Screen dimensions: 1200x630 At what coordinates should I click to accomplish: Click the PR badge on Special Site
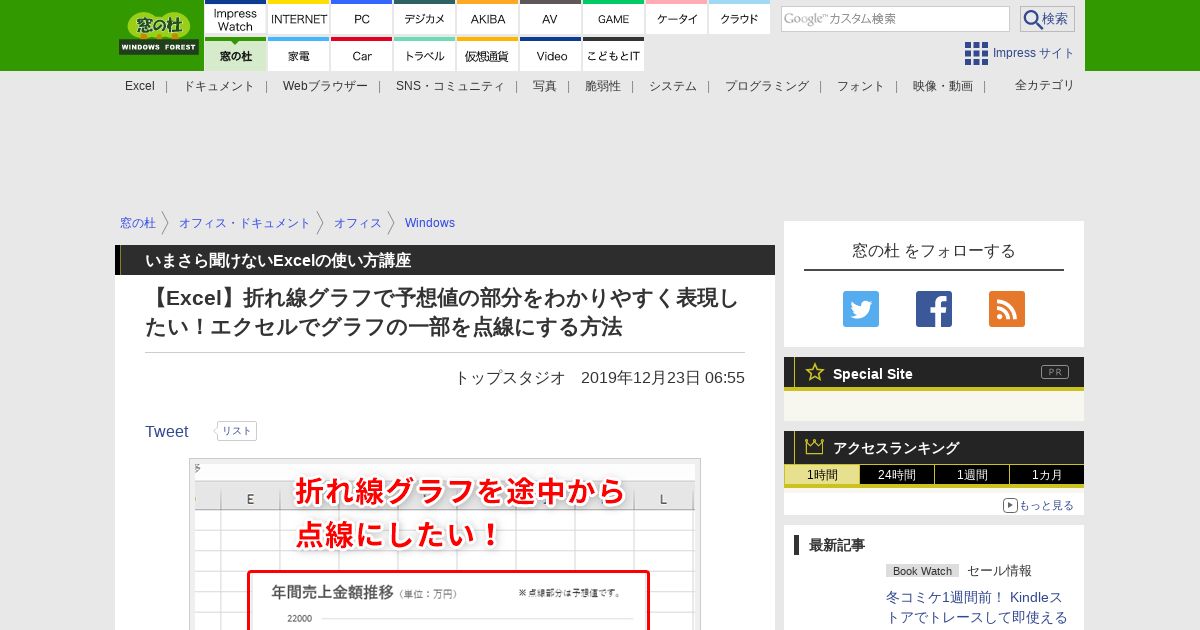tap(1055, 372)
